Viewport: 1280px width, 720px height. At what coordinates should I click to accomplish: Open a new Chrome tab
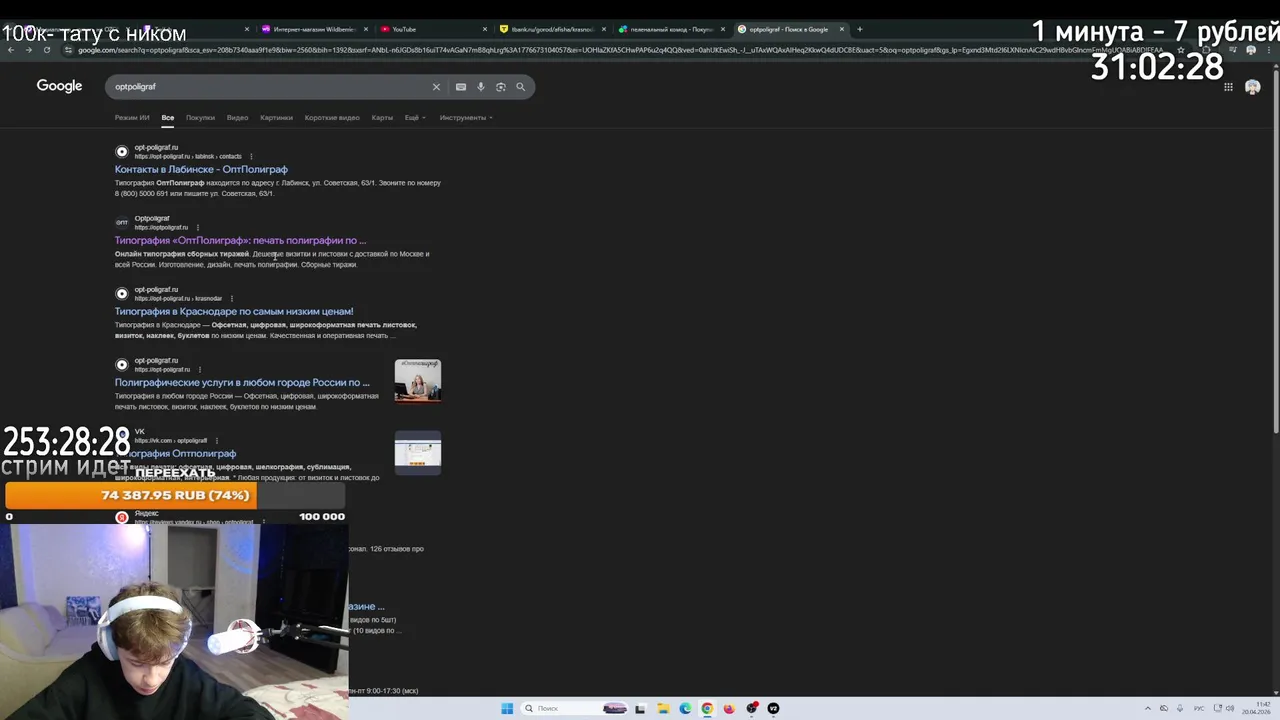tap(859, 29)
